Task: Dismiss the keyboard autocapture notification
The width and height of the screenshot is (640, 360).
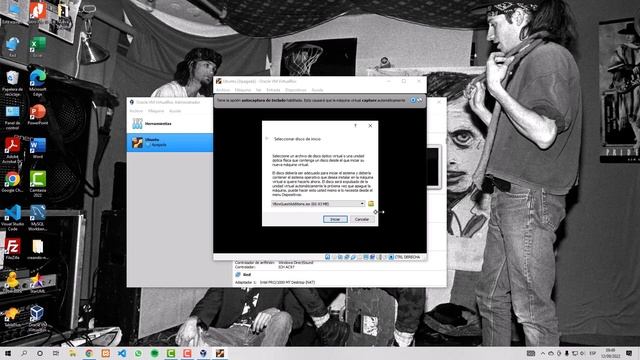Action: click(x=413, y=100)
